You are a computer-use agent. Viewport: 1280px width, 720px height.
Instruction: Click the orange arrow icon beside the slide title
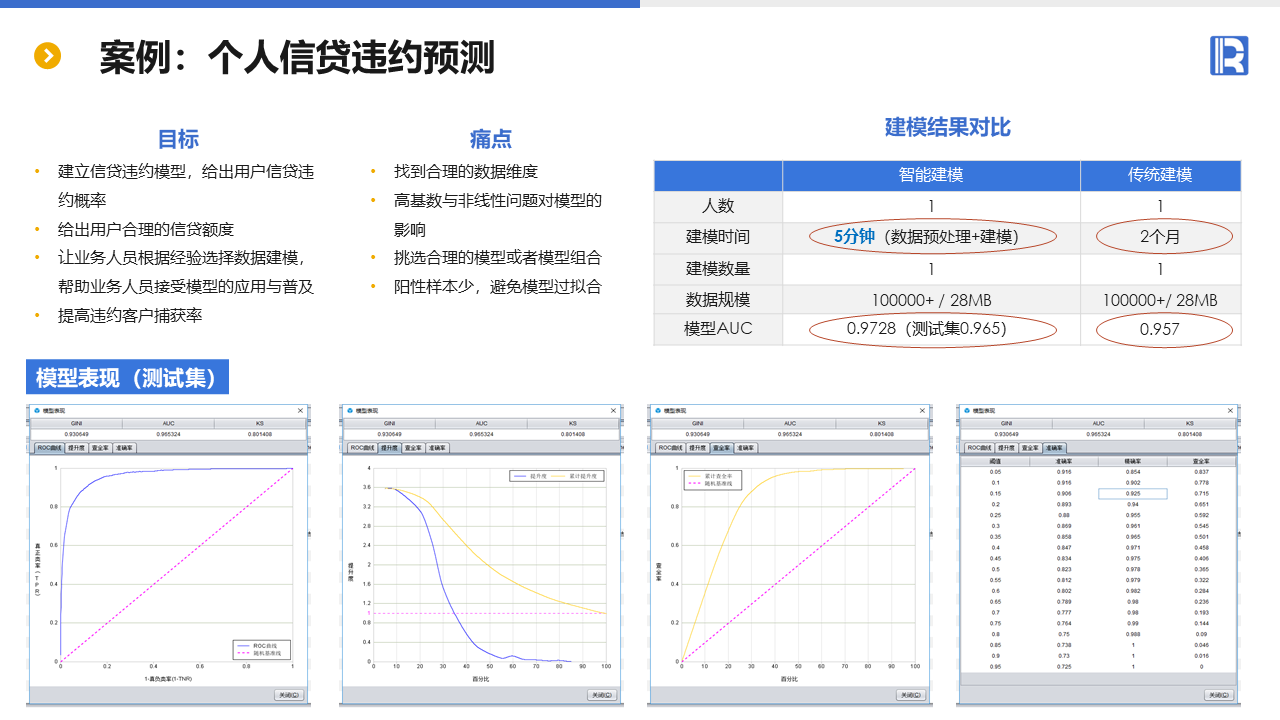[48, 56]
